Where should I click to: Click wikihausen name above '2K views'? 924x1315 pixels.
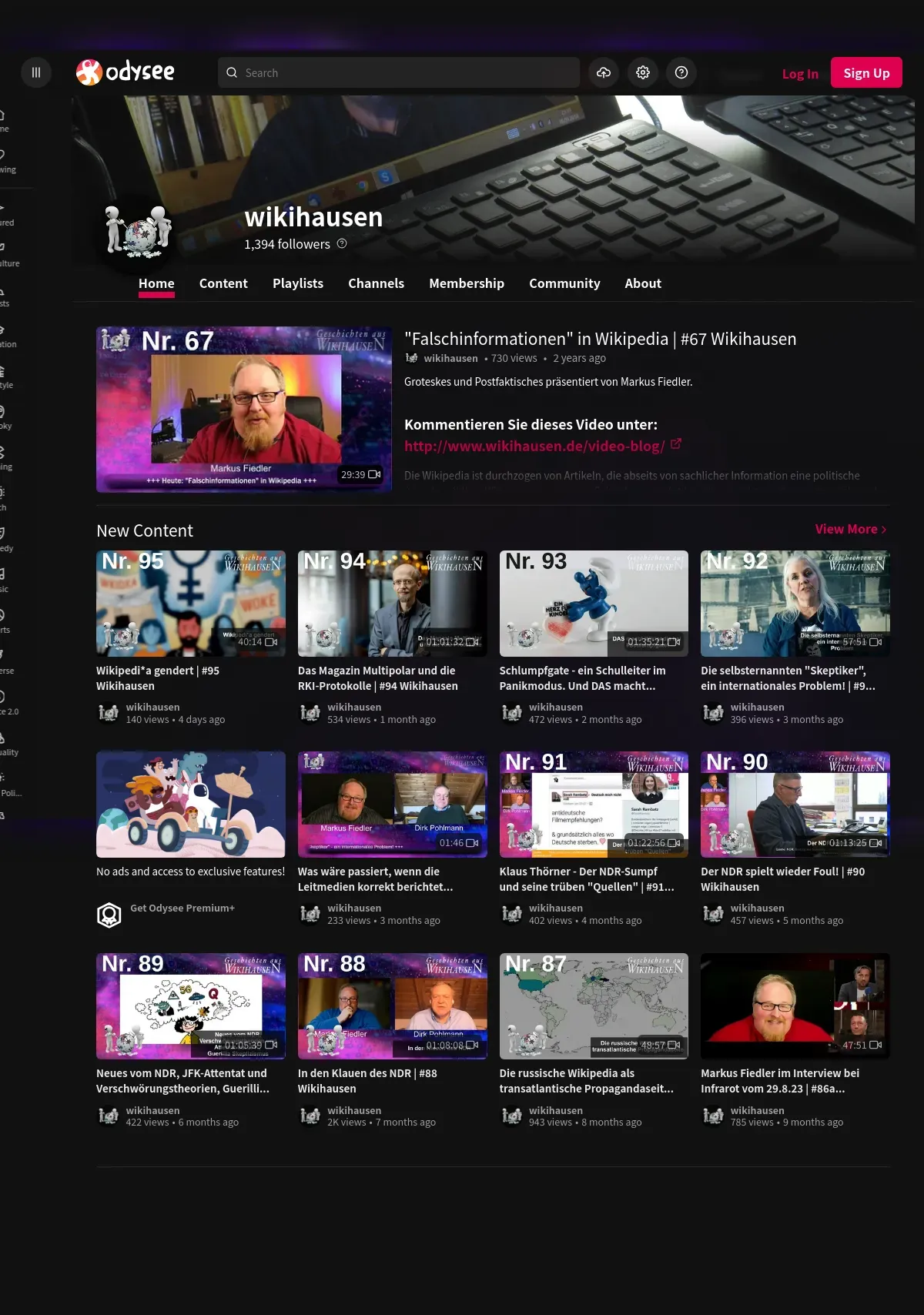pyautogui.click(x=354, y=1110)
